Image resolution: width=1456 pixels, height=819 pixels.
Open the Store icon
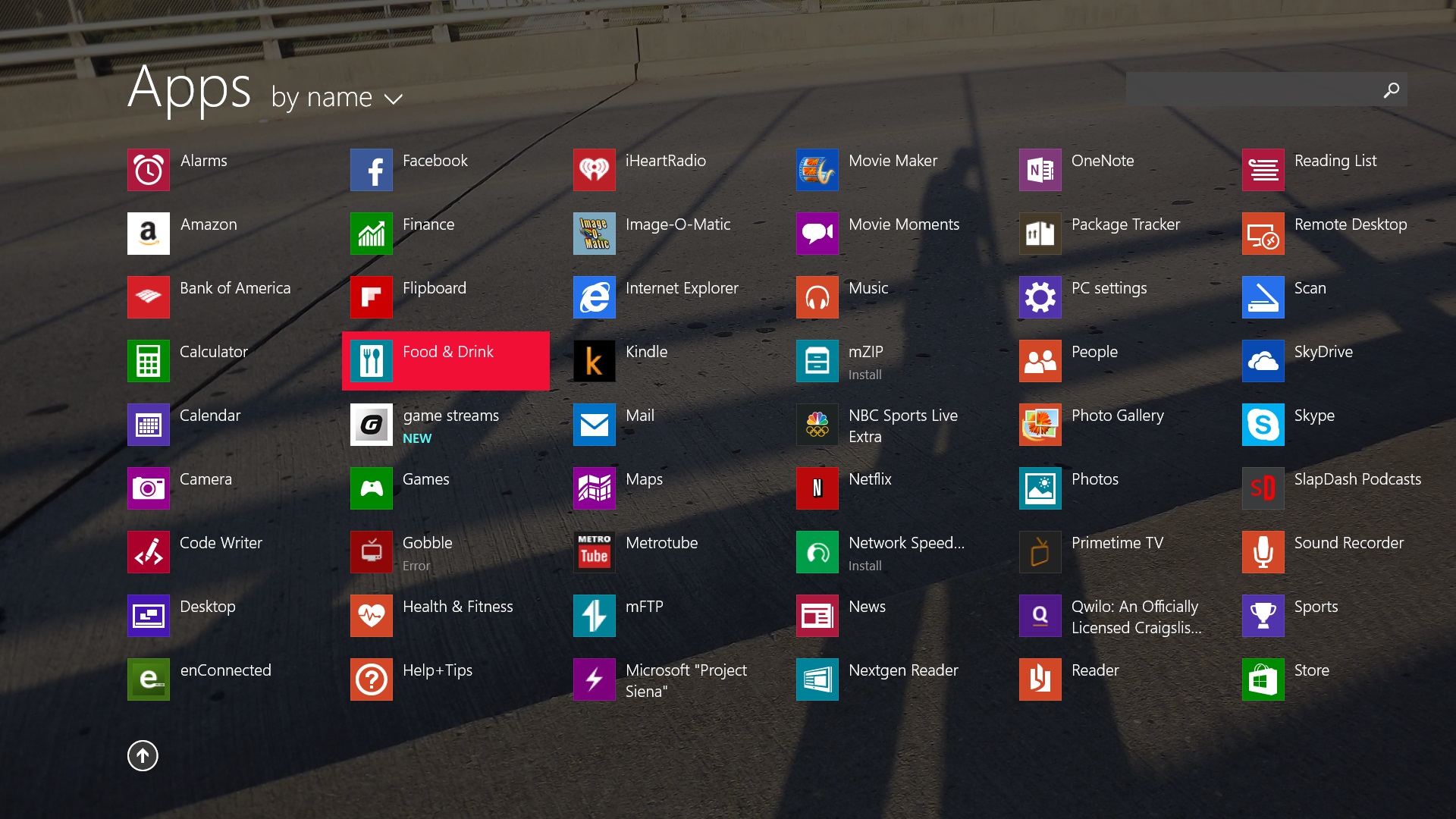[x=1263, y=679]
